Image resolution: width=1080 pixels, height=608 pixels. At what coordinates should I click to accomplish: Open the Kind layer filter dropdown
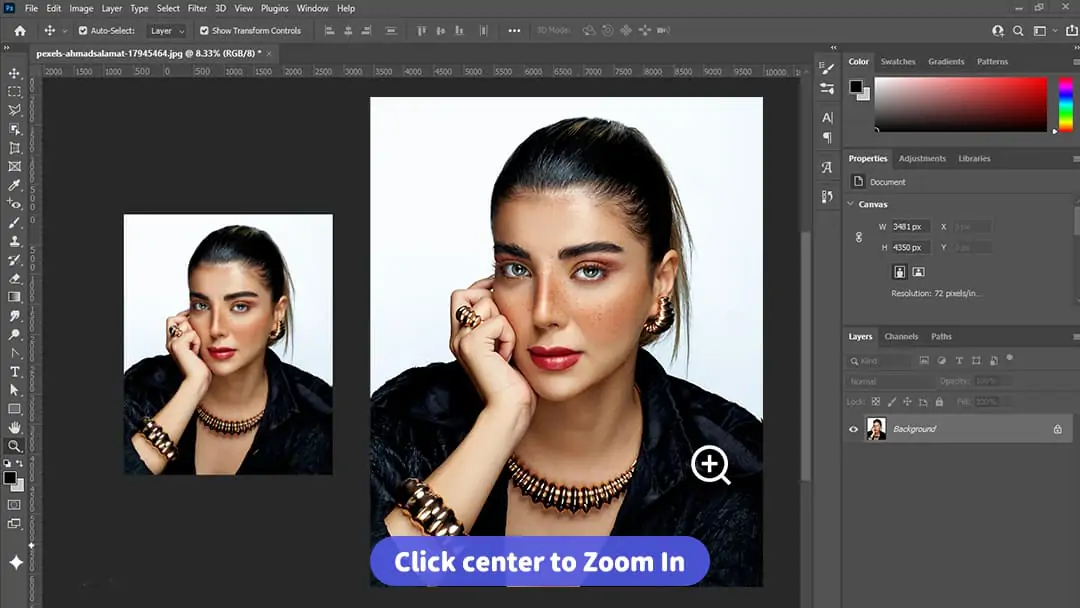point(880,361)
